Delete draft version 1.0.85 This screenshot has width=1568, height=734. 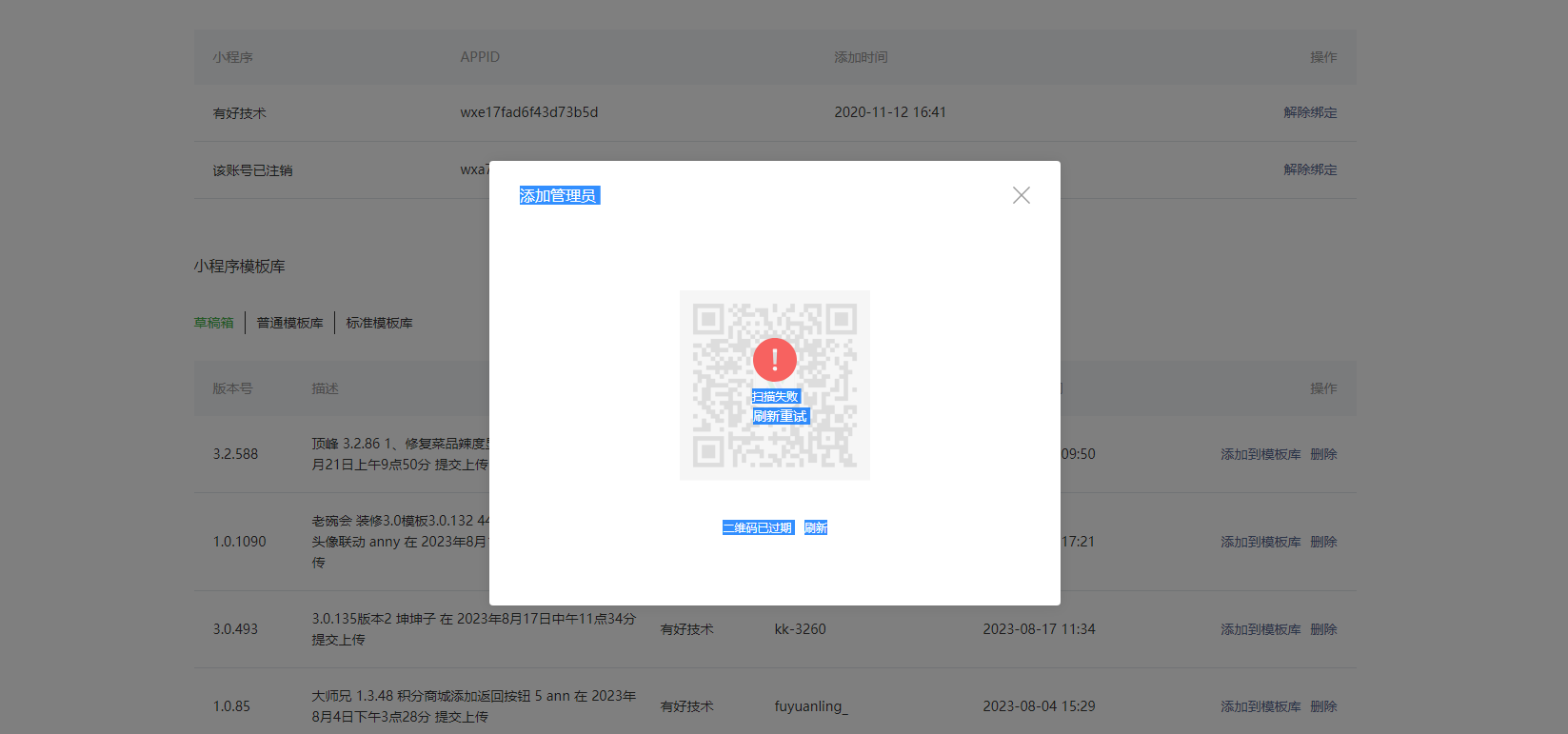(x=1323, y=706)
